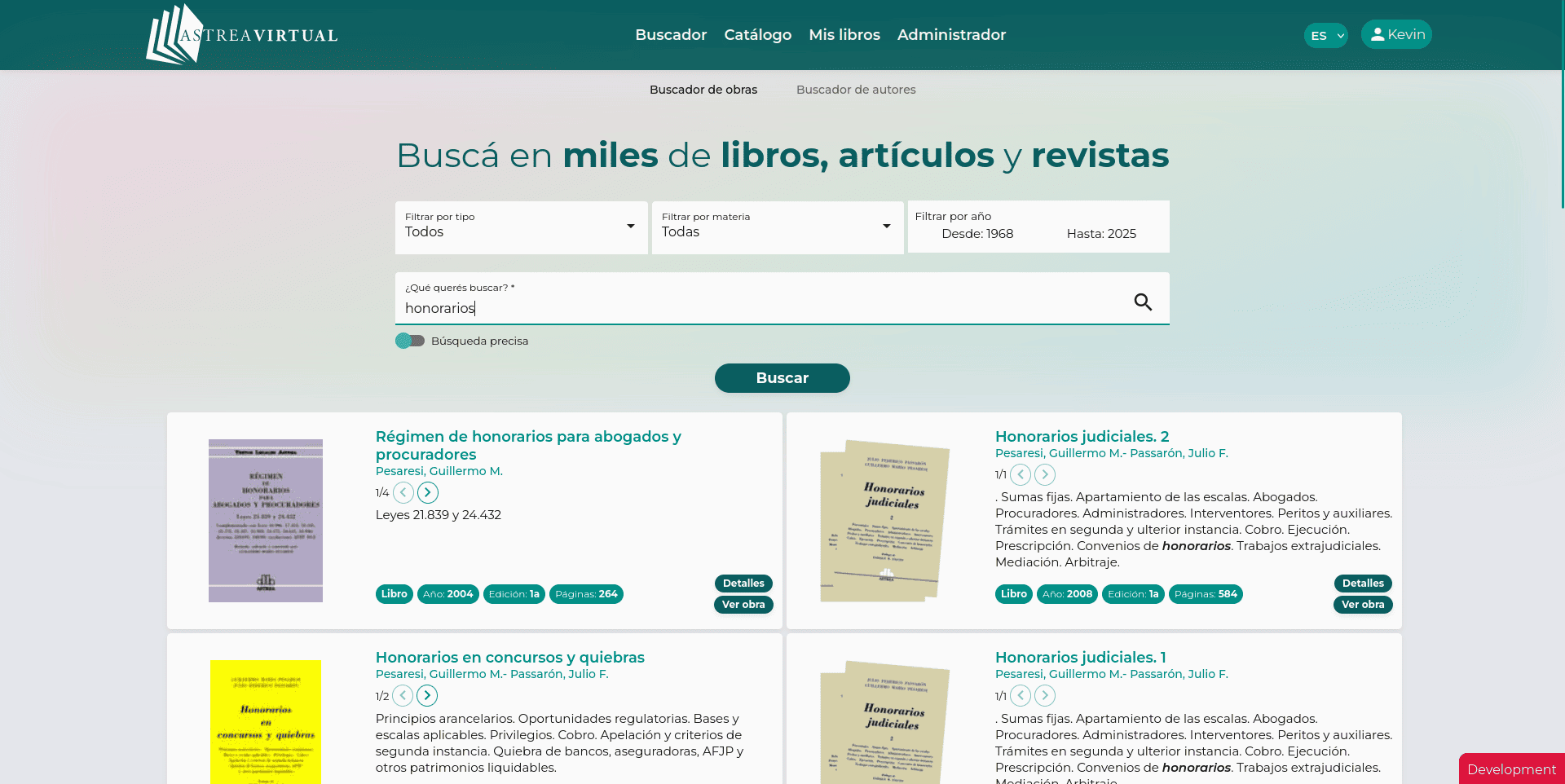The image size is (1565, 784).
Task: Open the Filtrar por tipo dropdown
Action: pyautogui.click(x=522, y=227)
